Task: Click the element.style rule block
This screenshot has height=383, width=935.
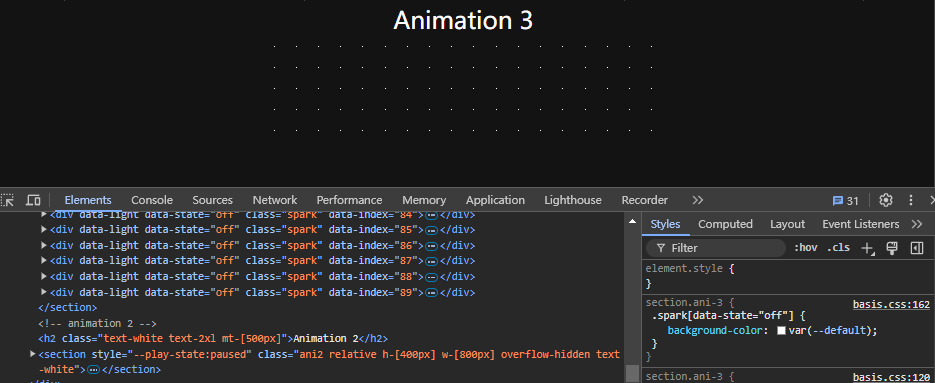Action: (788, 276)
